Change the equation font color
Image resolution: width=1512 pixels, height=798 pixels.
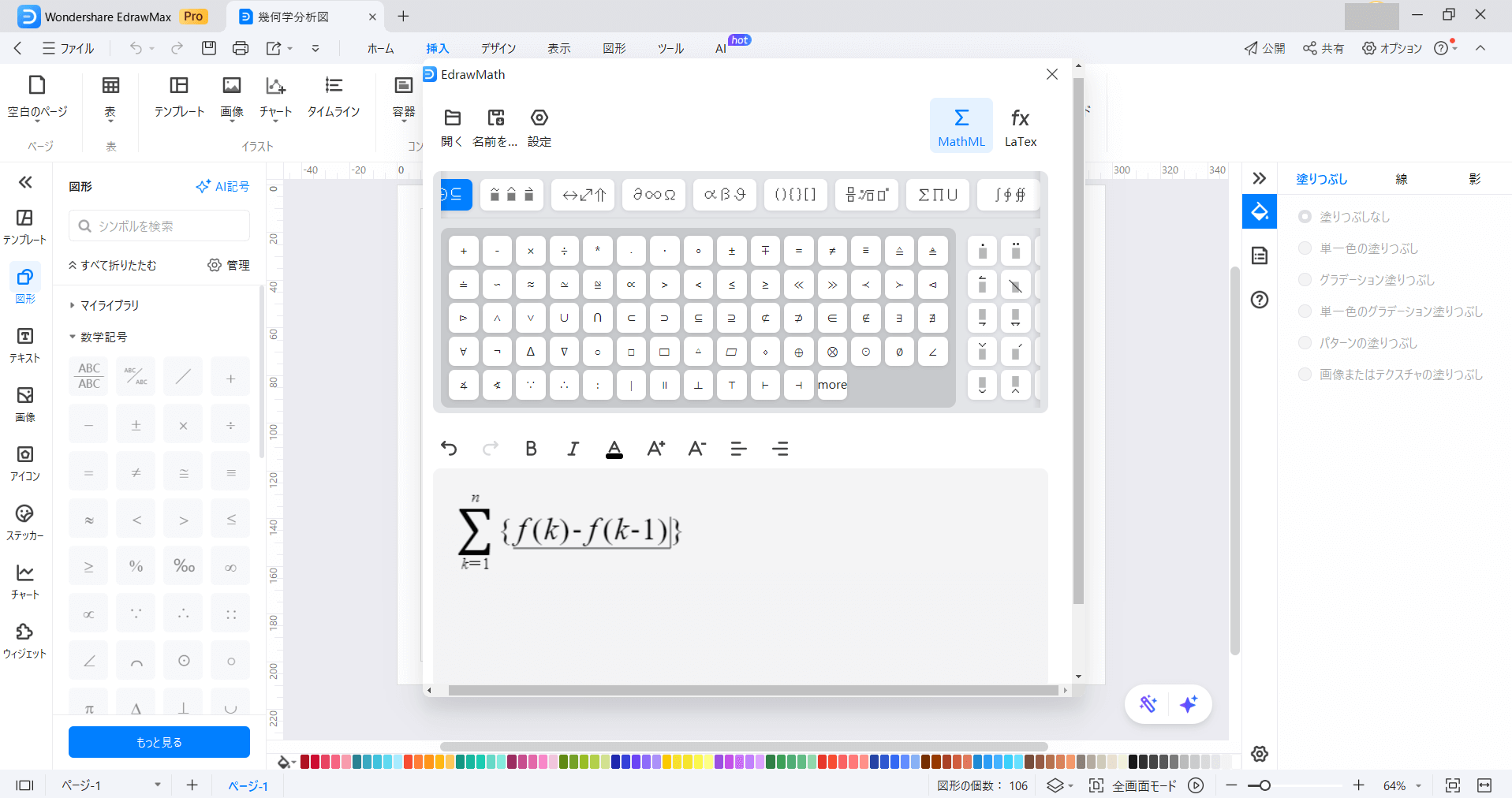point(614,449)
